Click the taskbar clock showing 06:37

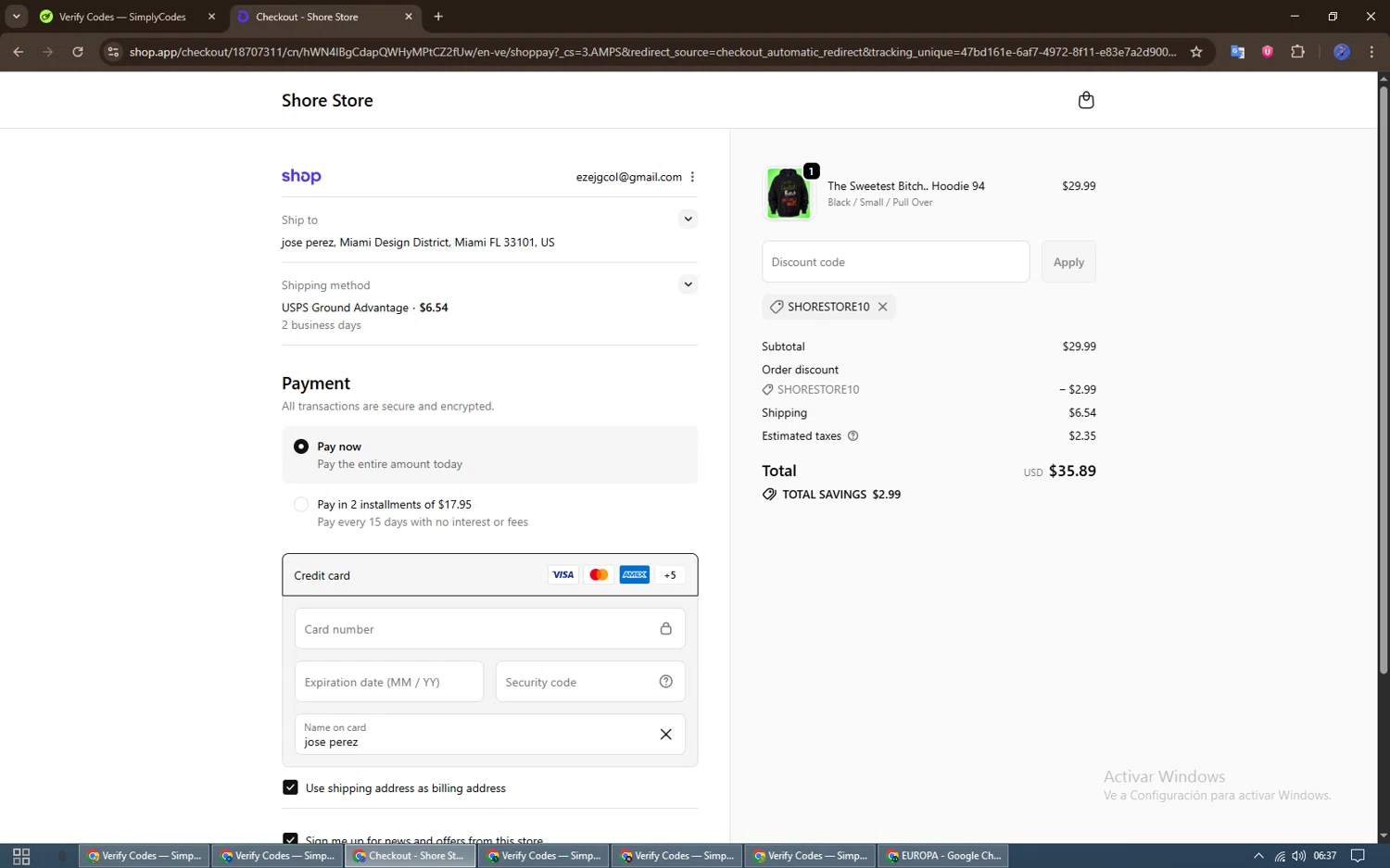[x=1325, y=856]
